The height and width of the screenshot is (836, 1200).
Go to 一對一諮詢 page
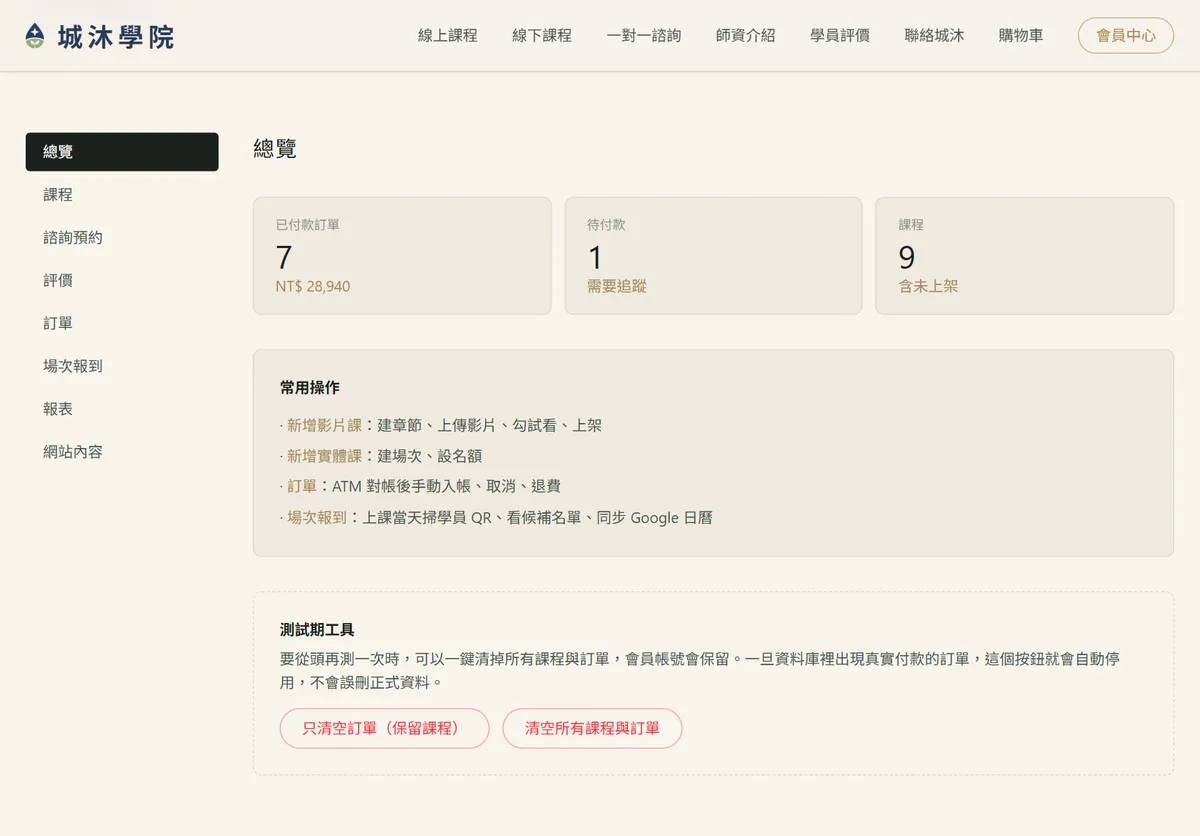[x=644, y=35]
